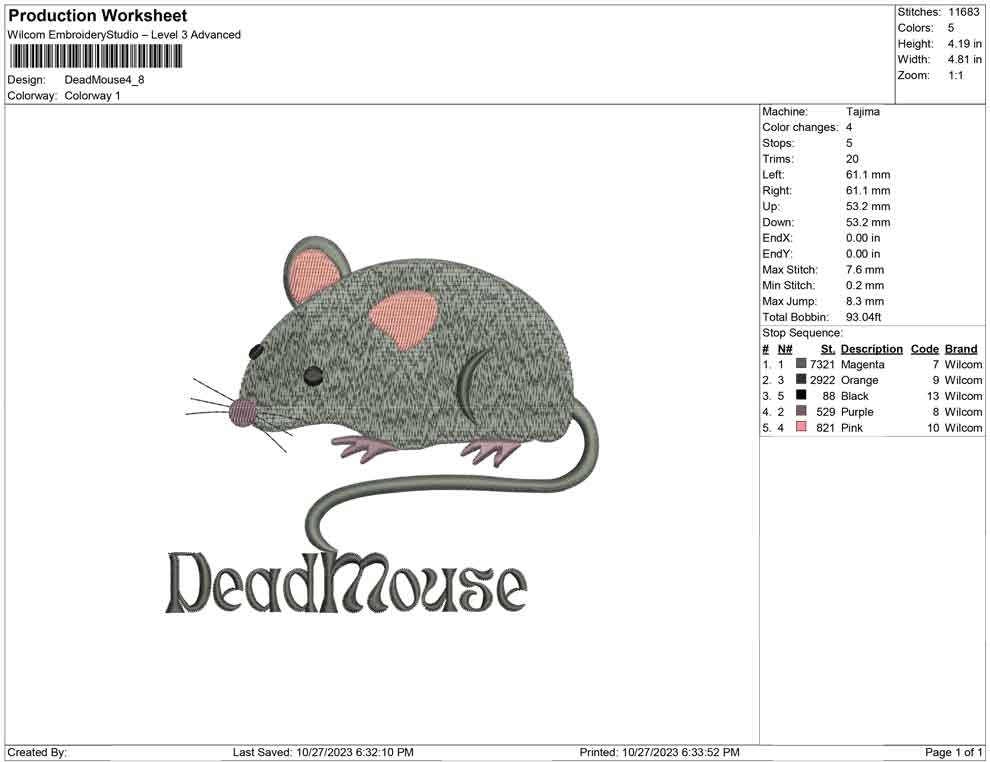
Task: Click the Black thread color swatch
Action: [801, 395]
